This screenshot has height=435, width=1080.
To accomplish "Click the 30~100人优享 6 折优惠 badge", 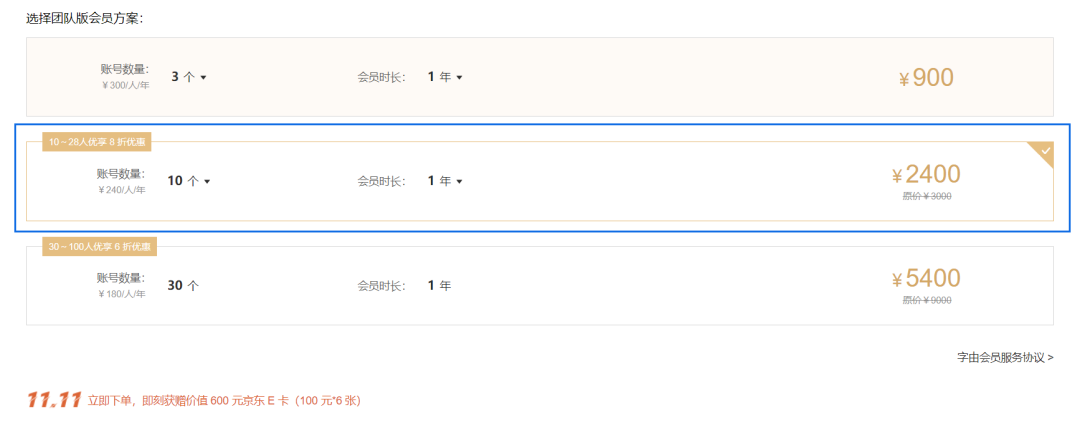I will click(x=99, y=246).
